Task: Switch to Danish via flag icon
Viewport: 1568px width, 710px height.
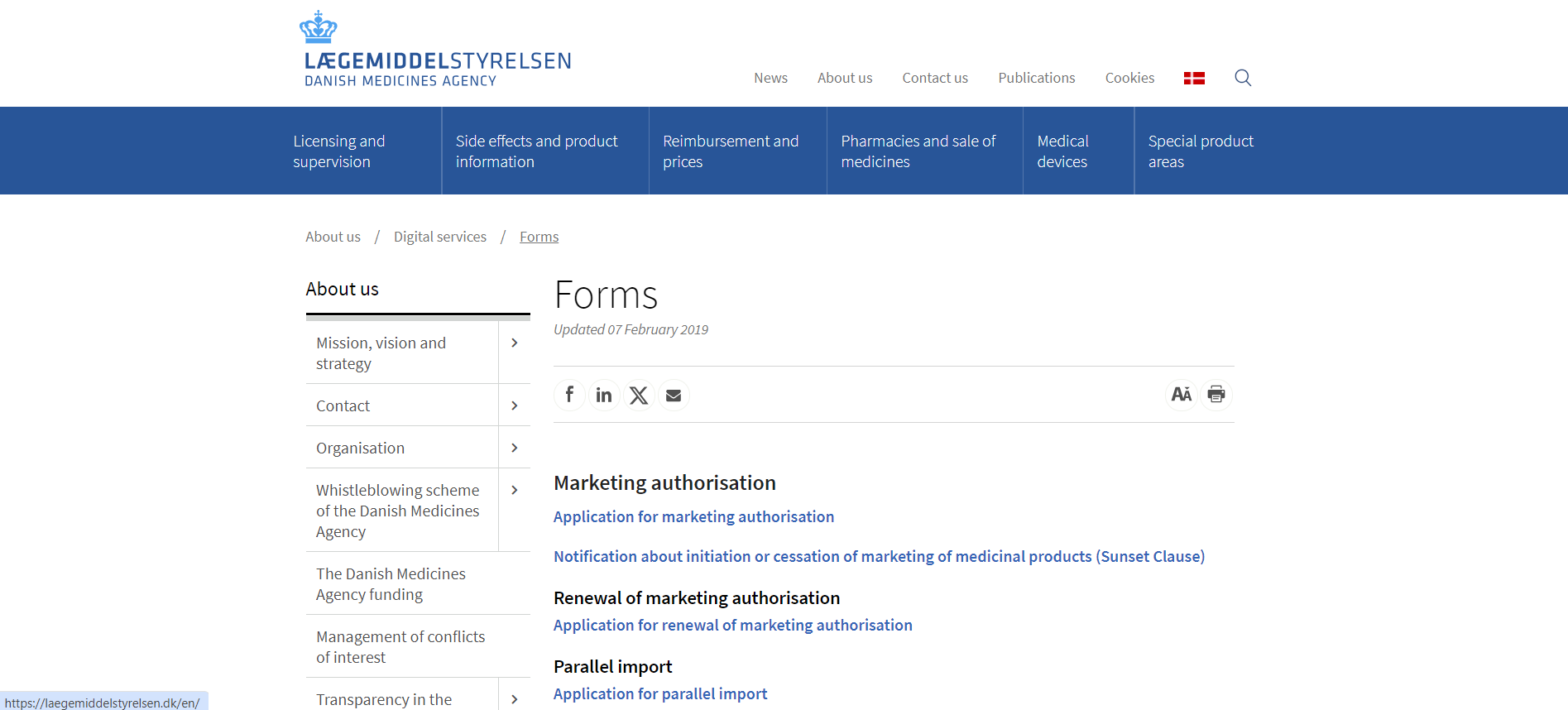Action: point(1193,78)
